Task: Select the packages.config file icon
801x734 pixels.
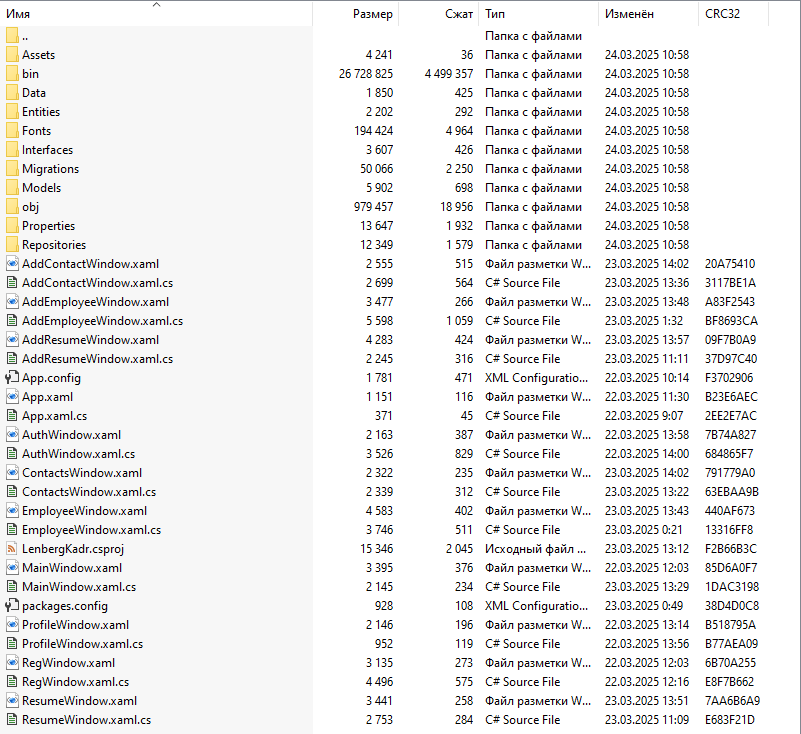Action: 12,606
